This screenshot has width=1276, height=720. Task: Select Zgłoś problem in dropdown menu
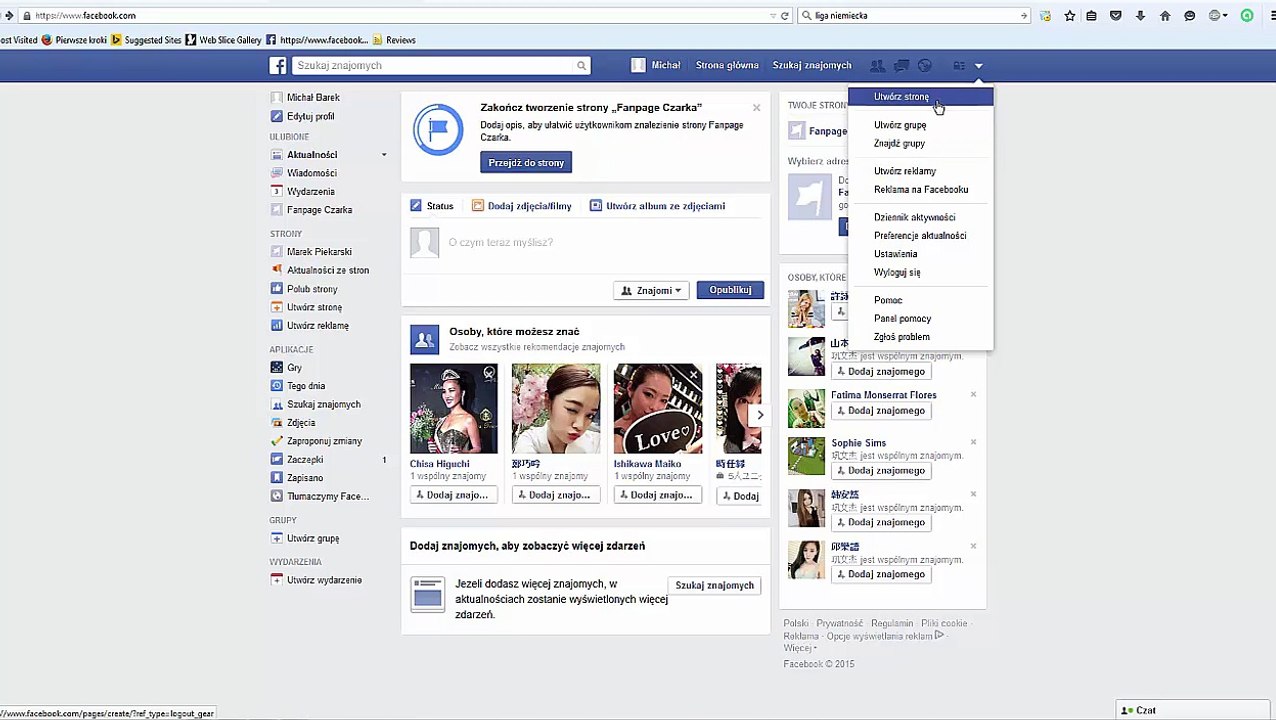[x=901, y=337]
